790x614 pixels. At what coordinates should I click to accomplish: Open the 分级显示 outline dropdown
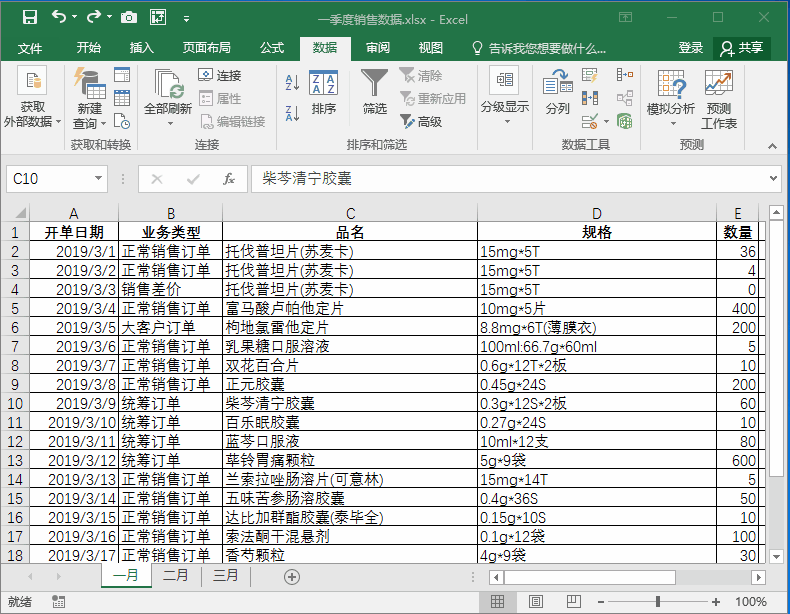[x=504, y=96]
